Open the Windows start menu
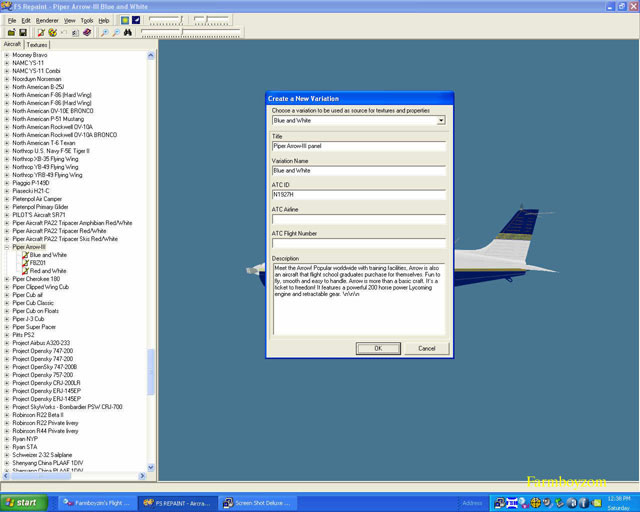This screenshot has width=640, height=512. pos(24,503)
